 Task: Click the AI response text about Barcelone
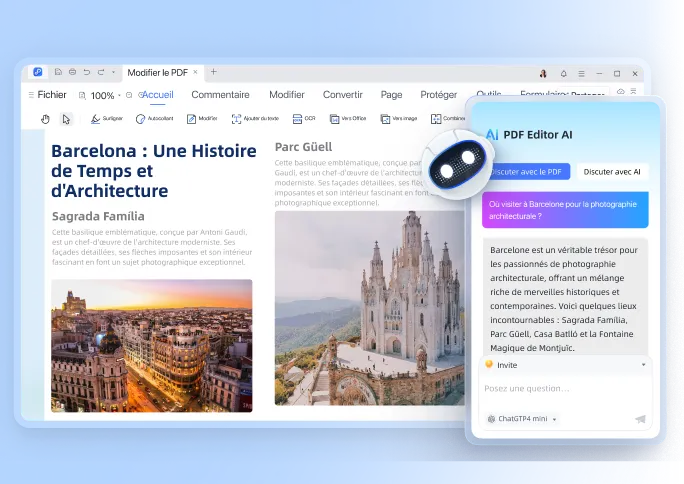565,299
